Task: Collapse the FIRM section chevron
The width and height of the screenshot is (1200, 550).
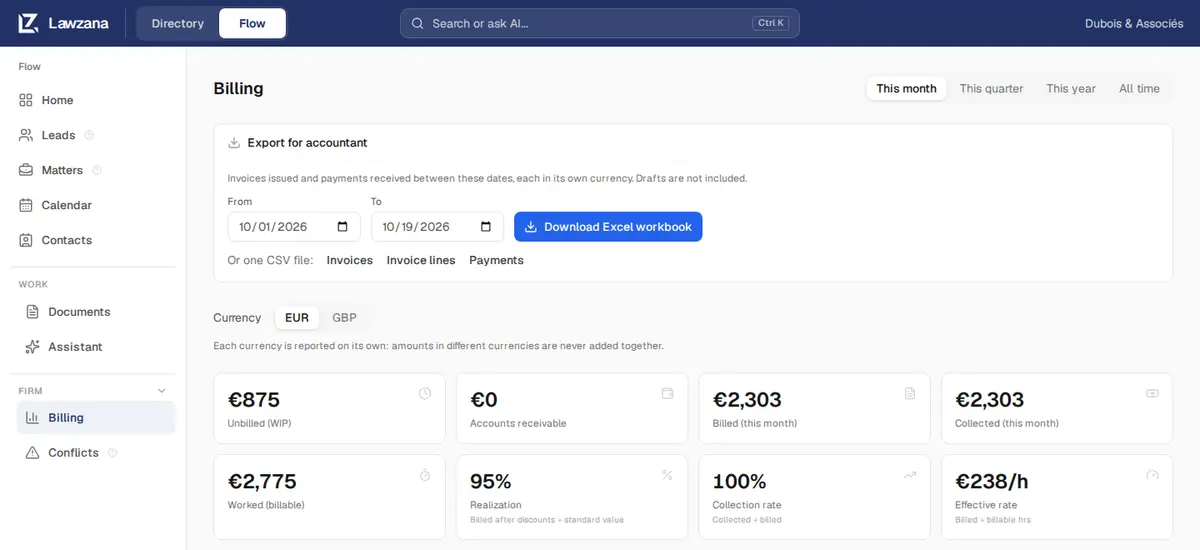Action: [162, 391]
